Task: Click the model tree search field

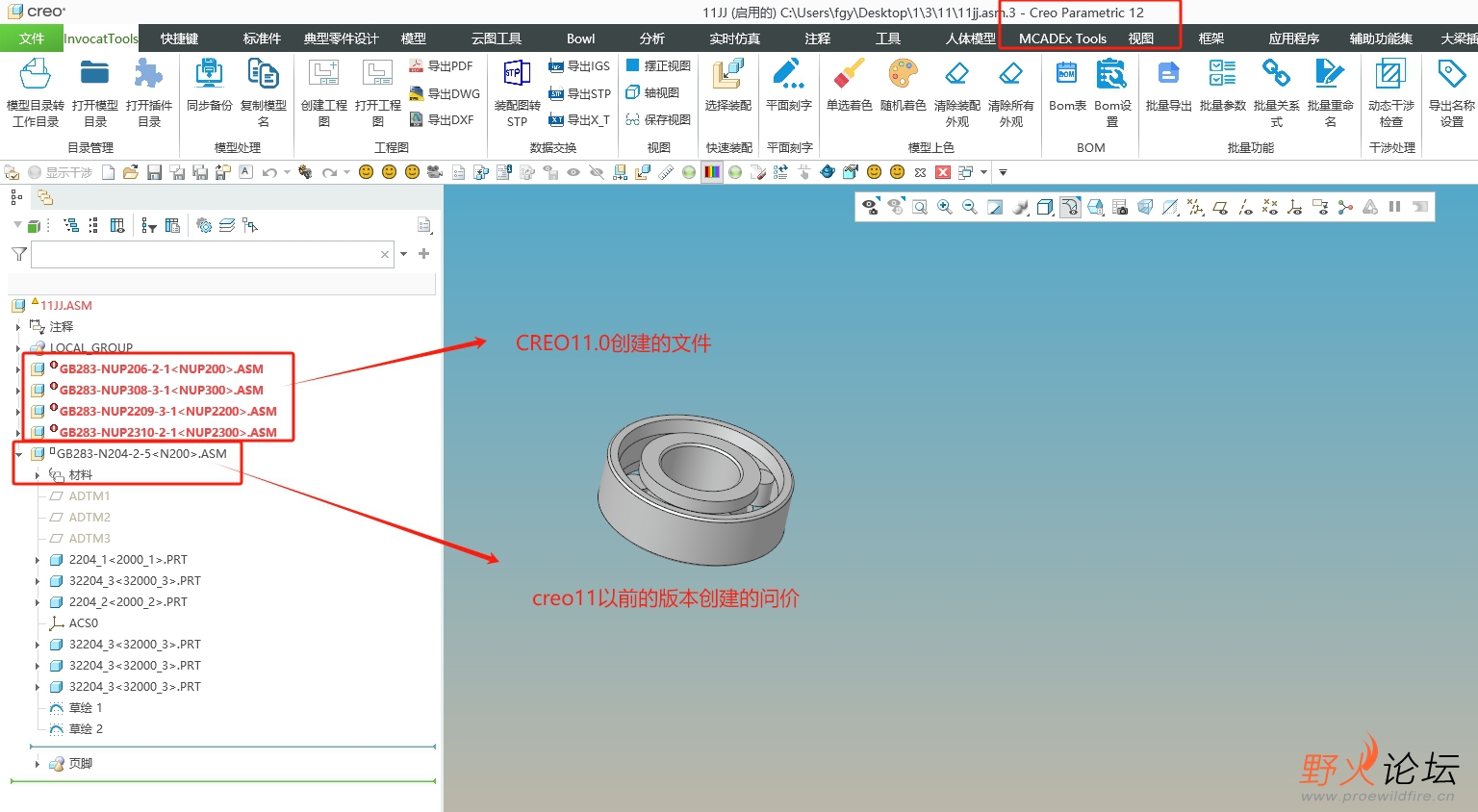Action: pos(212,254)
